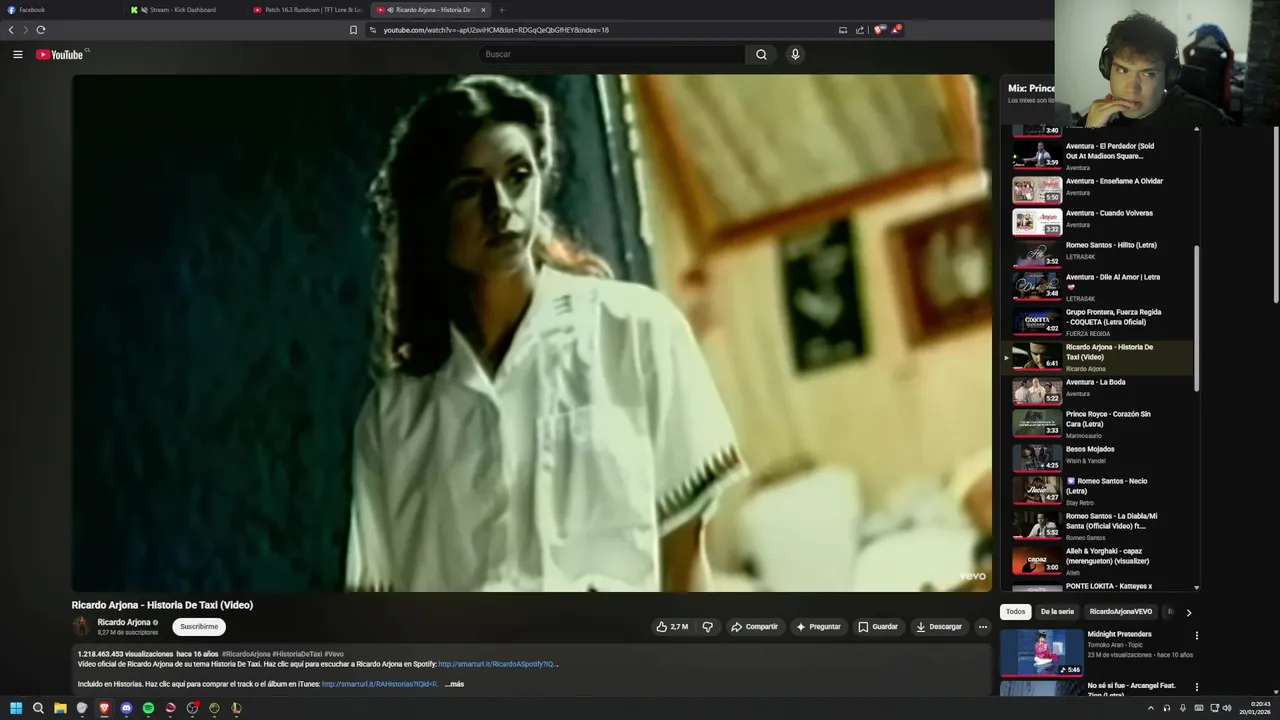Open the Spotify smarturl link in description
This screenshot has width=1280, height=720.
(x=498, y=664)
